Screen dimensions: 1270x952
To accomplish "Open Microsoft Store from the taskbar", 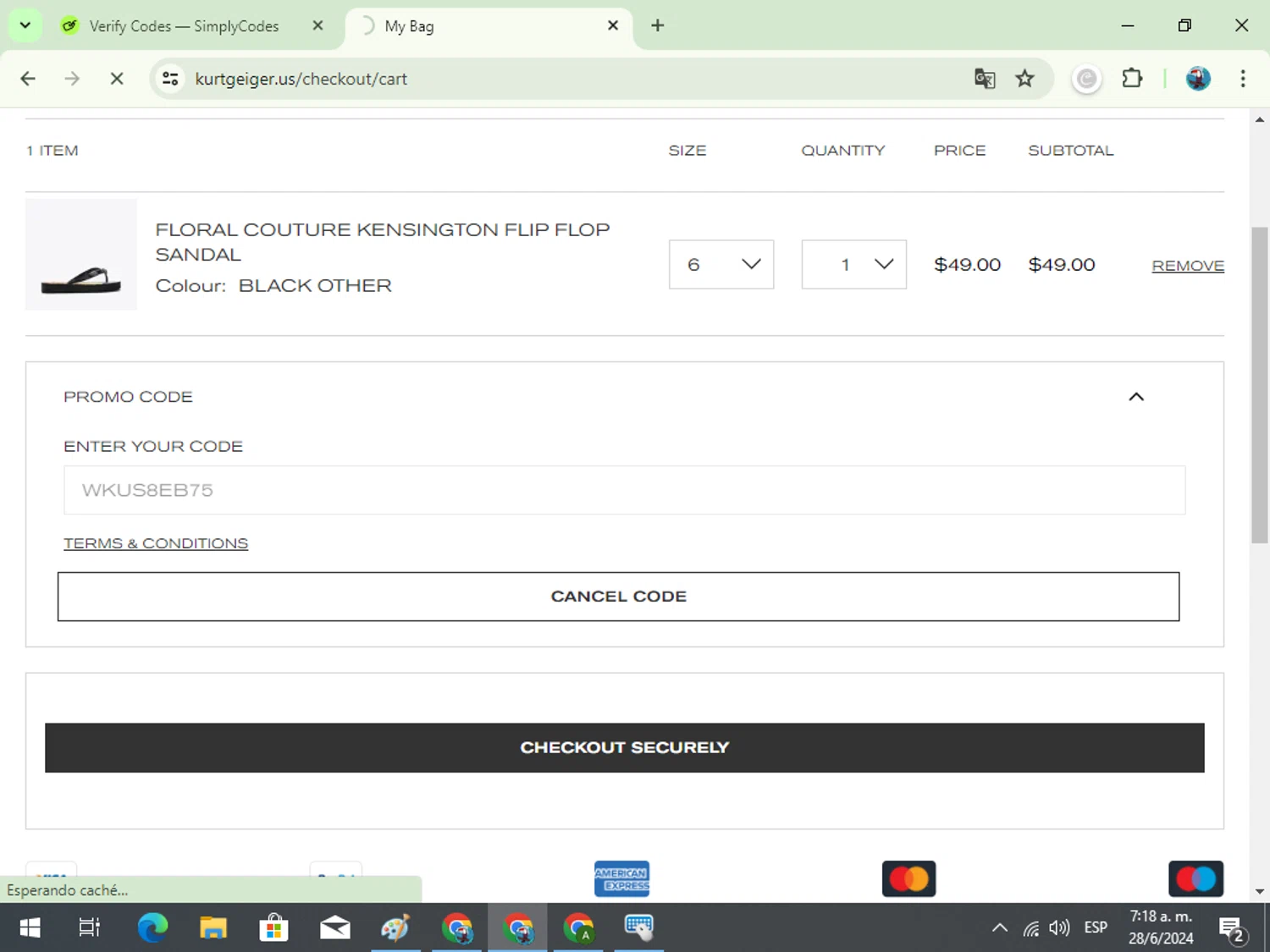I will [x=273, y=928].
